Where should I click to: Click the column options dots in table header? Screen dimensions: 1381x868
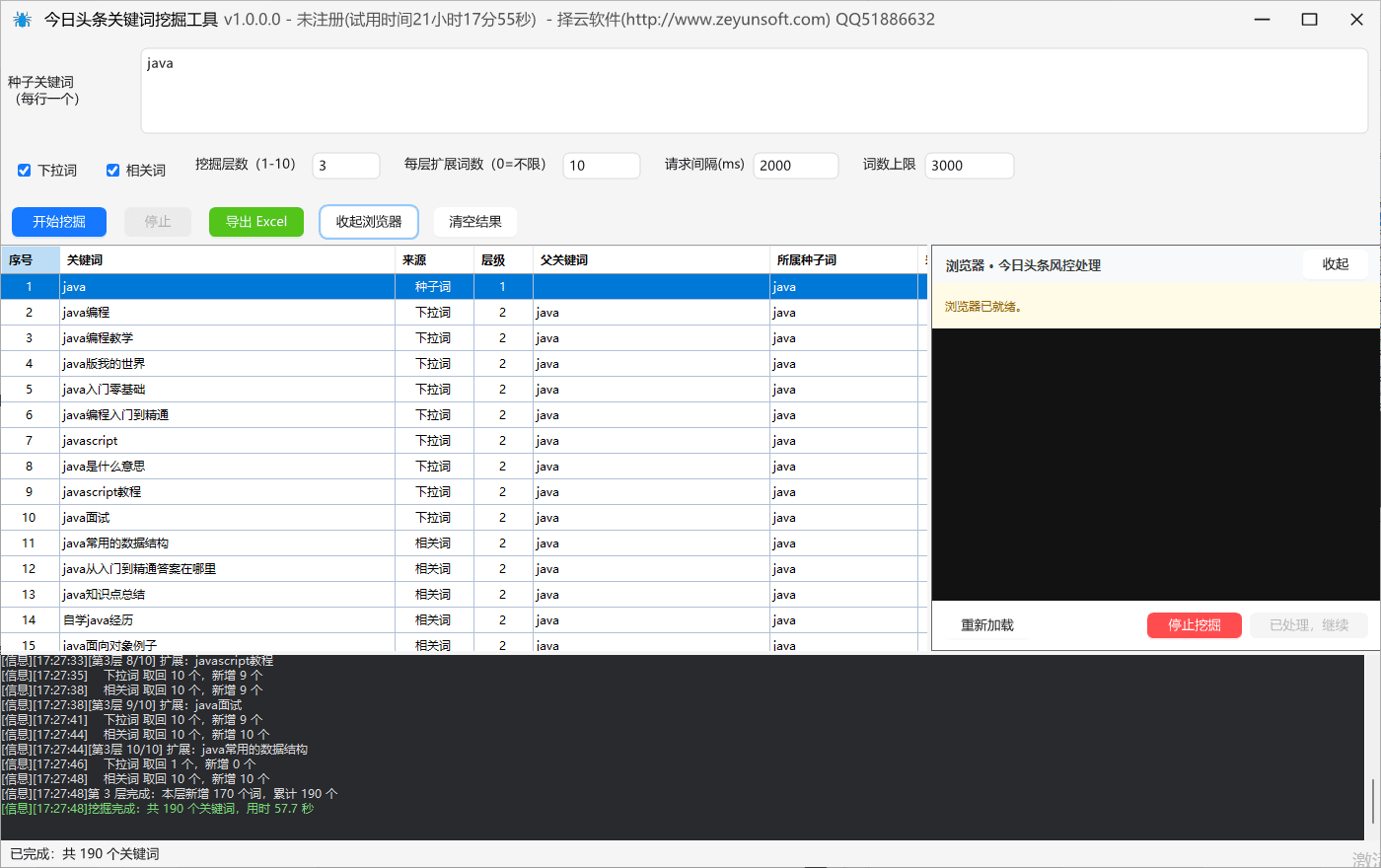pos(925,260)
